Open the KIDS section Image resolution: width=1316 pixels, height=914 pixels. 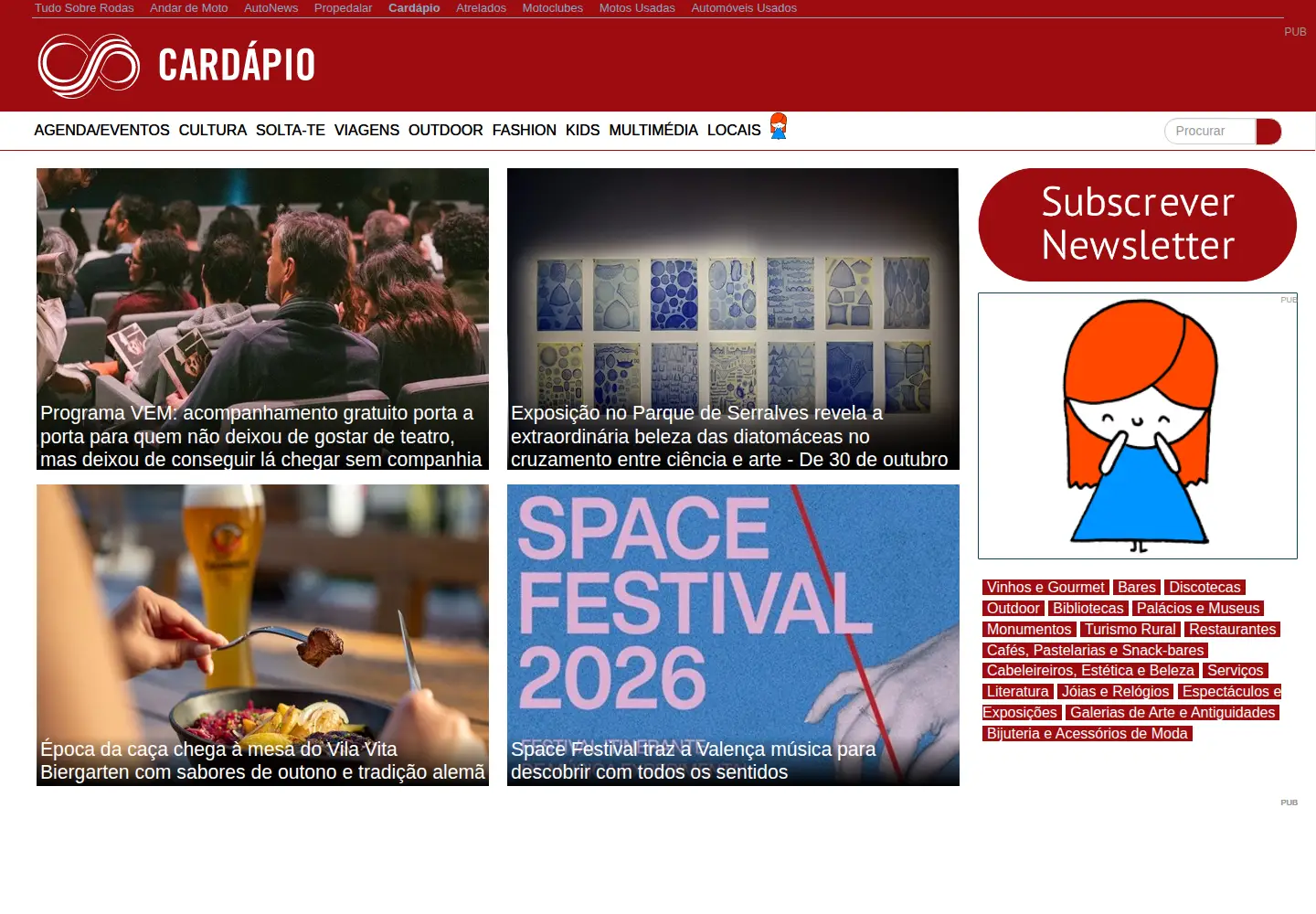(x=583, y=131)
